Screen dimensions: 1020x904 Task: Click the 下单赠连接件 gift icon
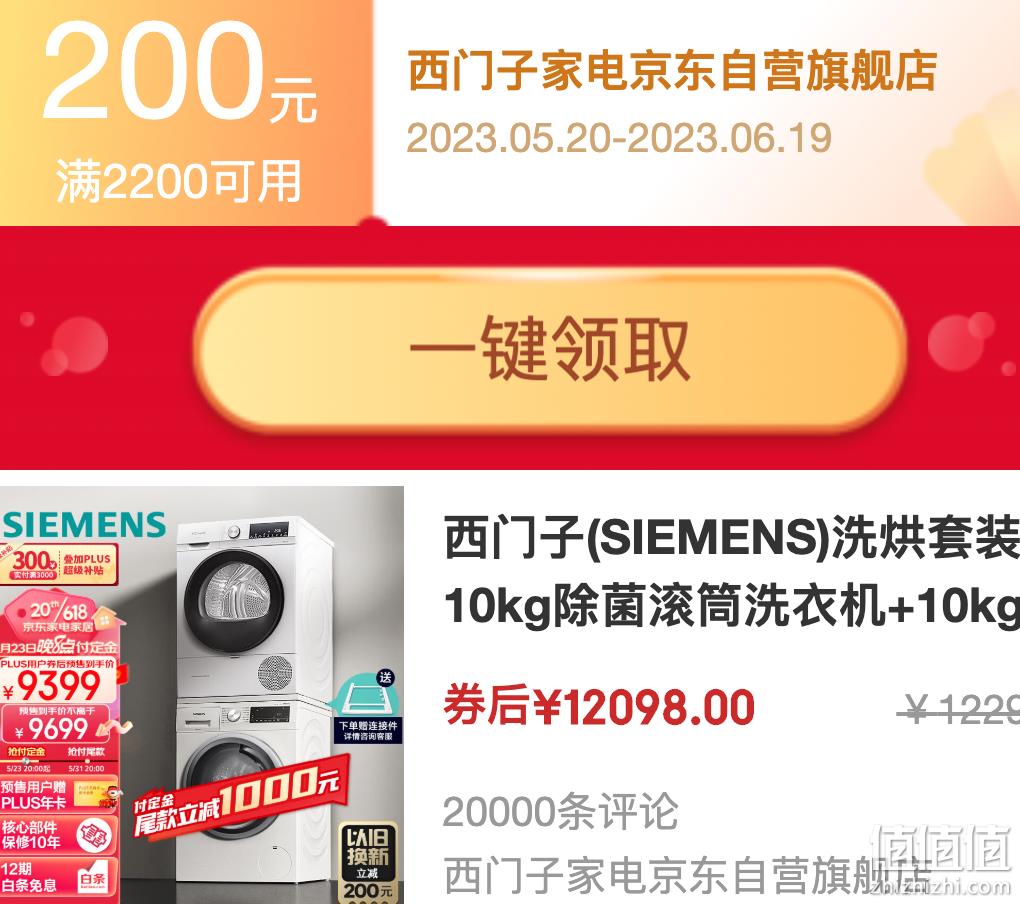point(369,708)
